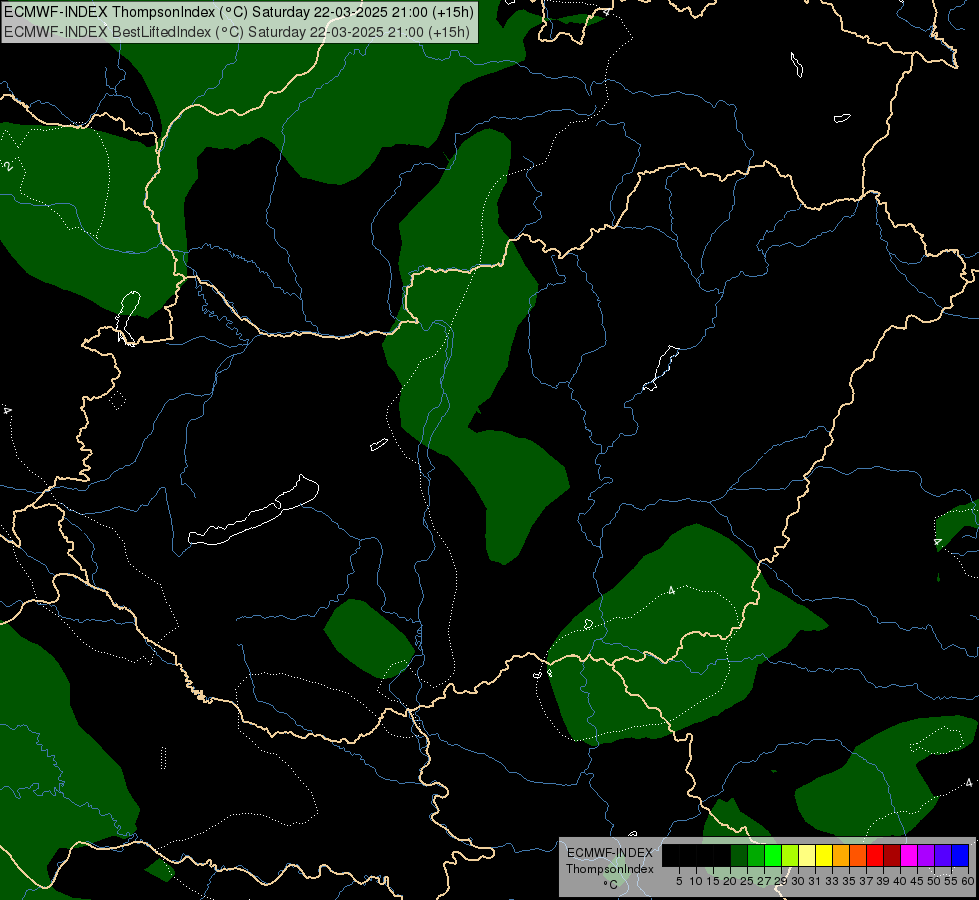Select the red 37–39 legend swatch
The width and height of the screenshot is (979, 900).
pyautogui.click(x=875, y=855)
